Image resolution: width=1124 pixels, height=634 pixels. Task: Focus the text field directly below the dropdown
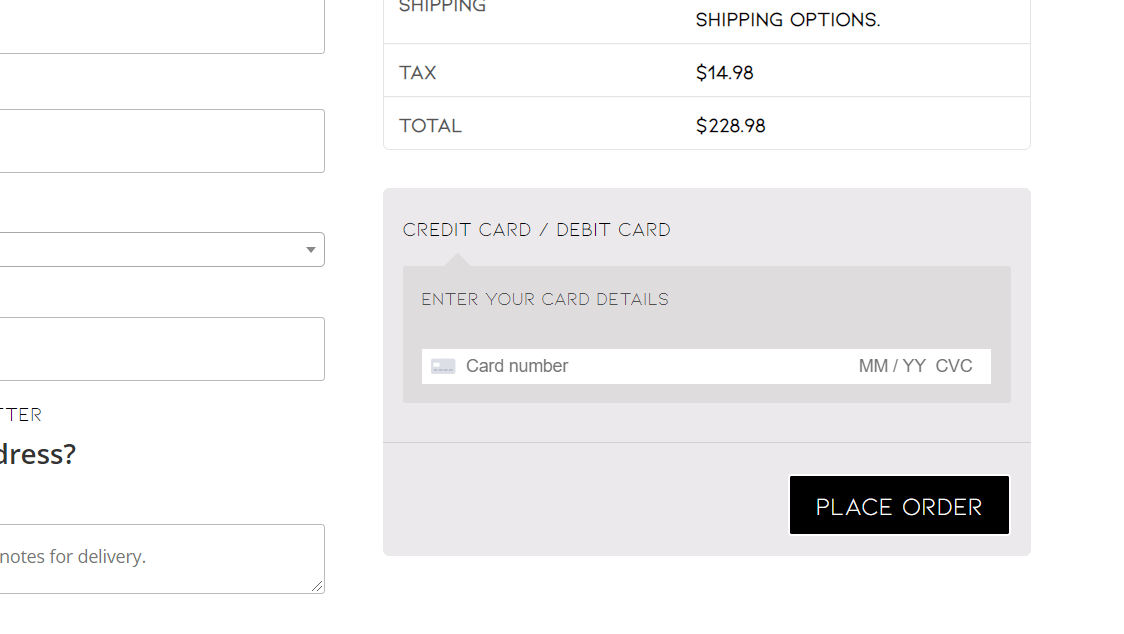[162, 349]
